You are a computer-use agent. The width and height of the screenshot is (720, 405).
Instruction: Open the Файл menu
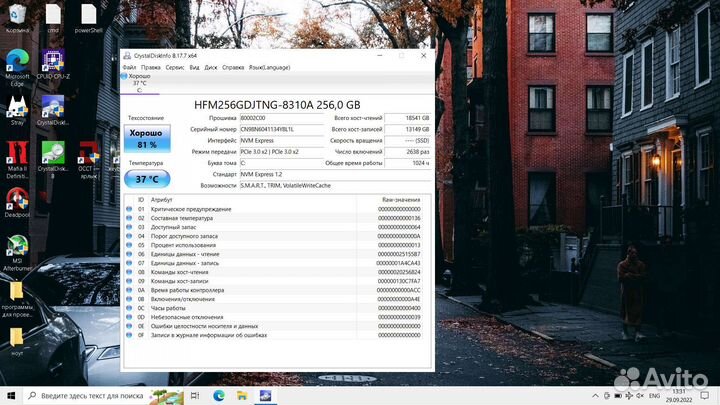(x=129, y=68)
